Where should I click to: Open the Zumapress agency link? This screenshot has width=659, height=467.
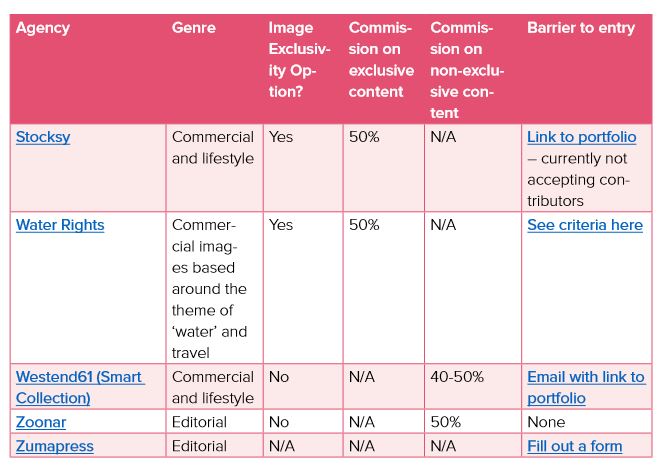55,446
